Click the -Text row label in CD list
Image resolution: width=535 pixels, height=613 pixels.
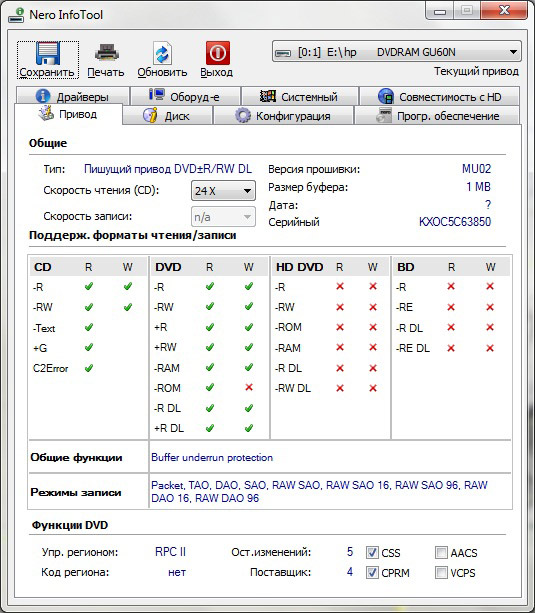44,328
